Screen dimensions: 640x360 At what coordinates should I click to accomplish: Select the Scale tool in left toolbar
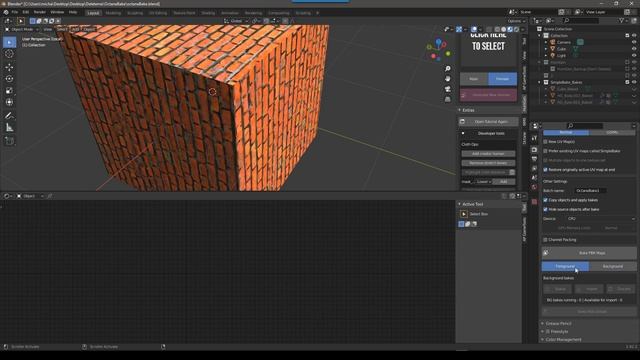pos(9,90)
